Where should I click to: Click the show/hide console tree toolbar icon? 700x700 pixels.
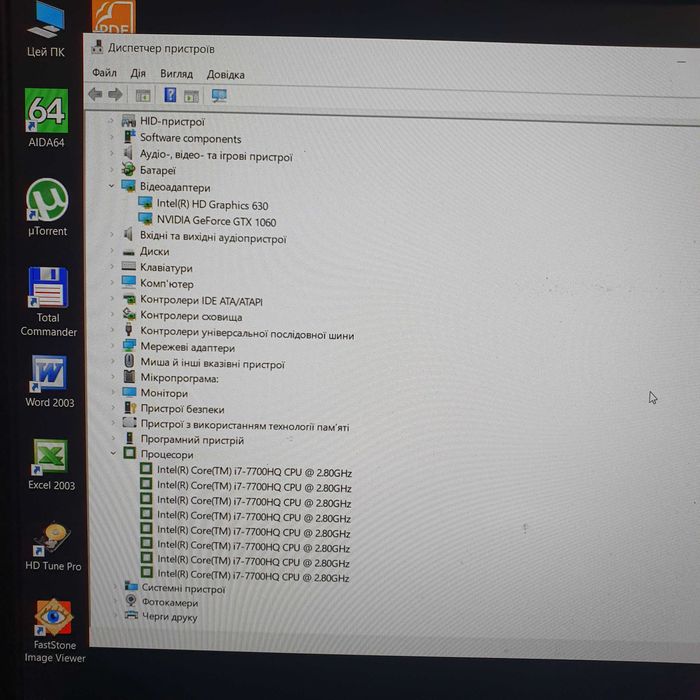pyautogui.click(x=143, y=95)
